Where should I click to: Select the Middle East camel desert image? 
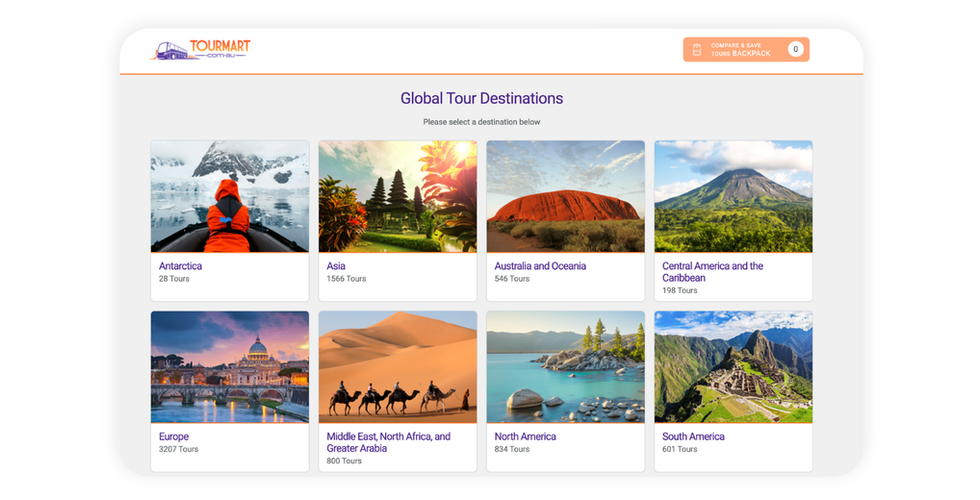(x=397, y=366)
